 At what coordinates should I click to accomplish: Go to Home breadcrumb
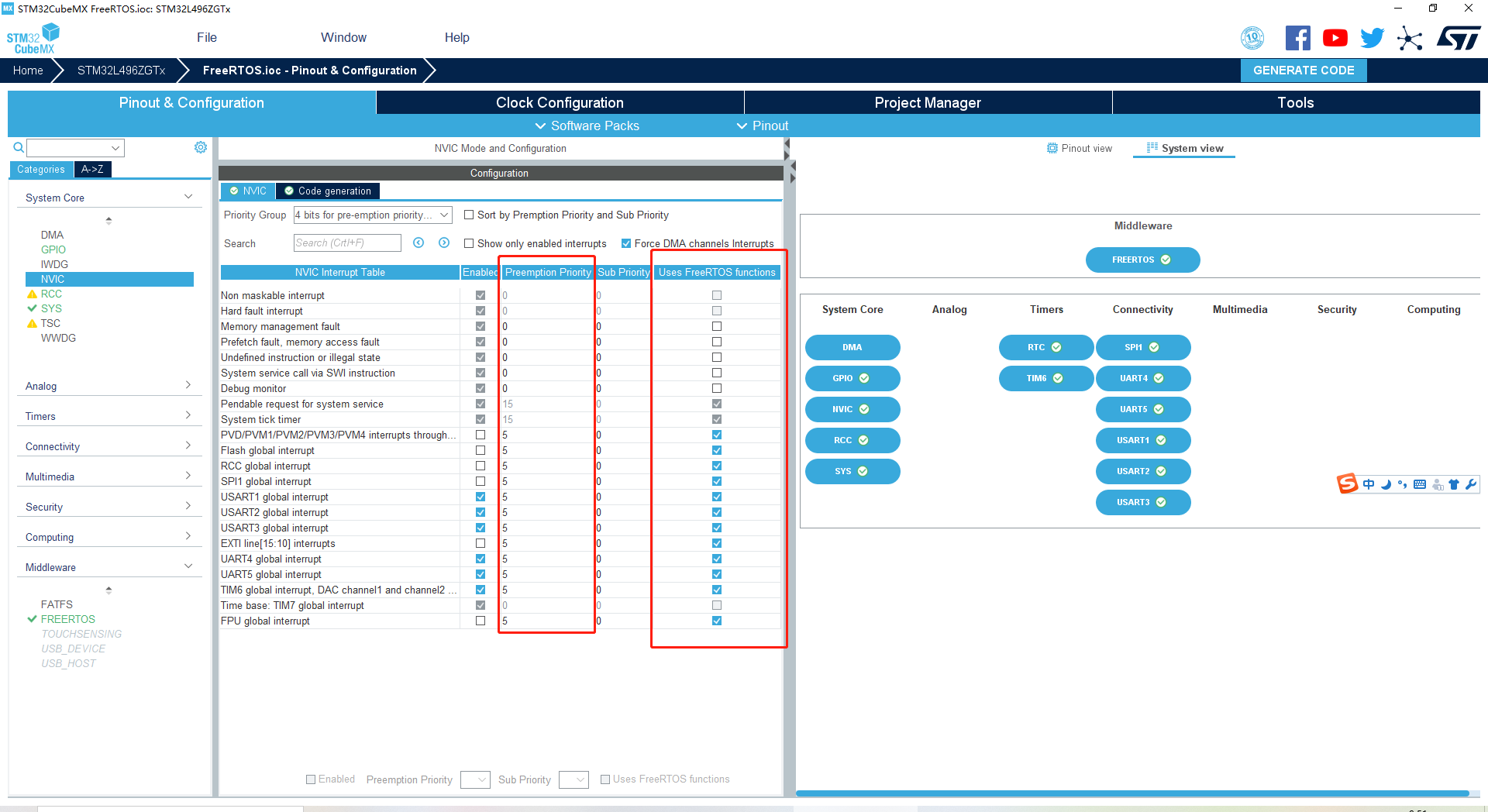click(x=28, y=71)
